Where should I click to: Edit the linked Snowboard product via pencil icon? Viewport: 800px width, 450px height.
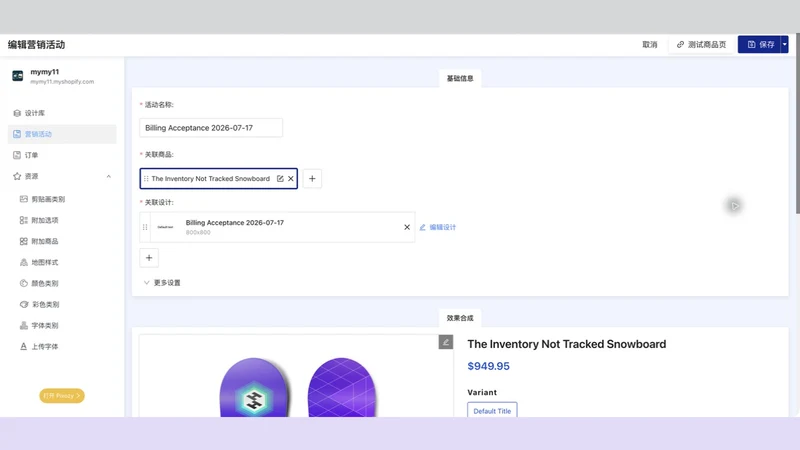click(x=280, y=179)
